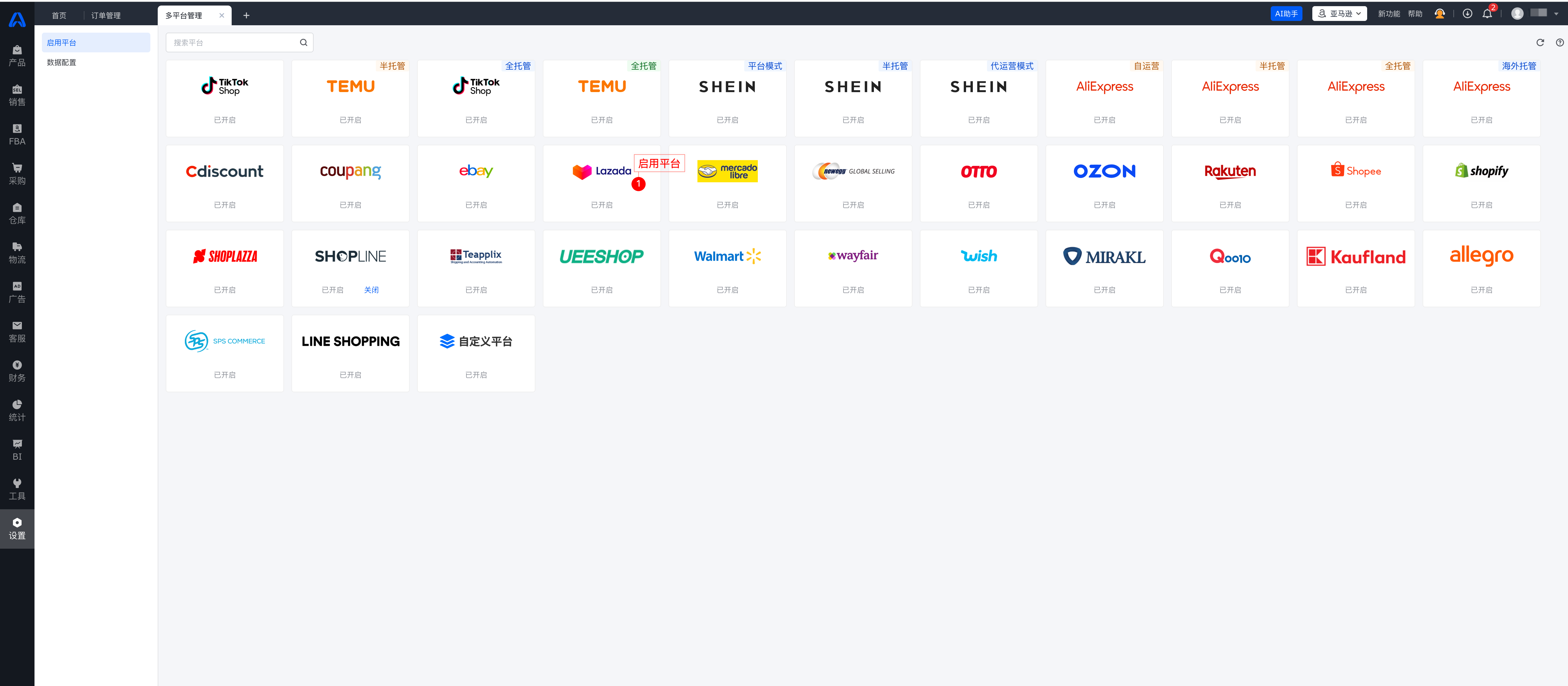1568x686 pixels.
Task: Select the SHOPLAZZA platform card
Action: (225, 268)
